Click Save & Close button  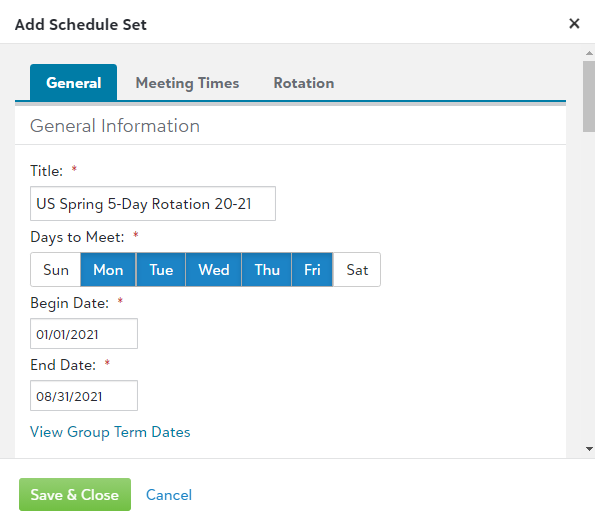point(75,494)
